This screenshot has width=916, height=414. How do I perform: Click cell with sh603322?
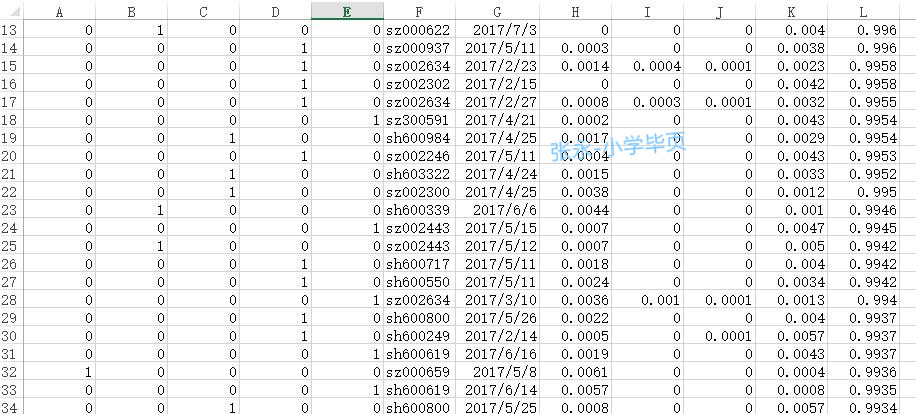click(419, 174)
